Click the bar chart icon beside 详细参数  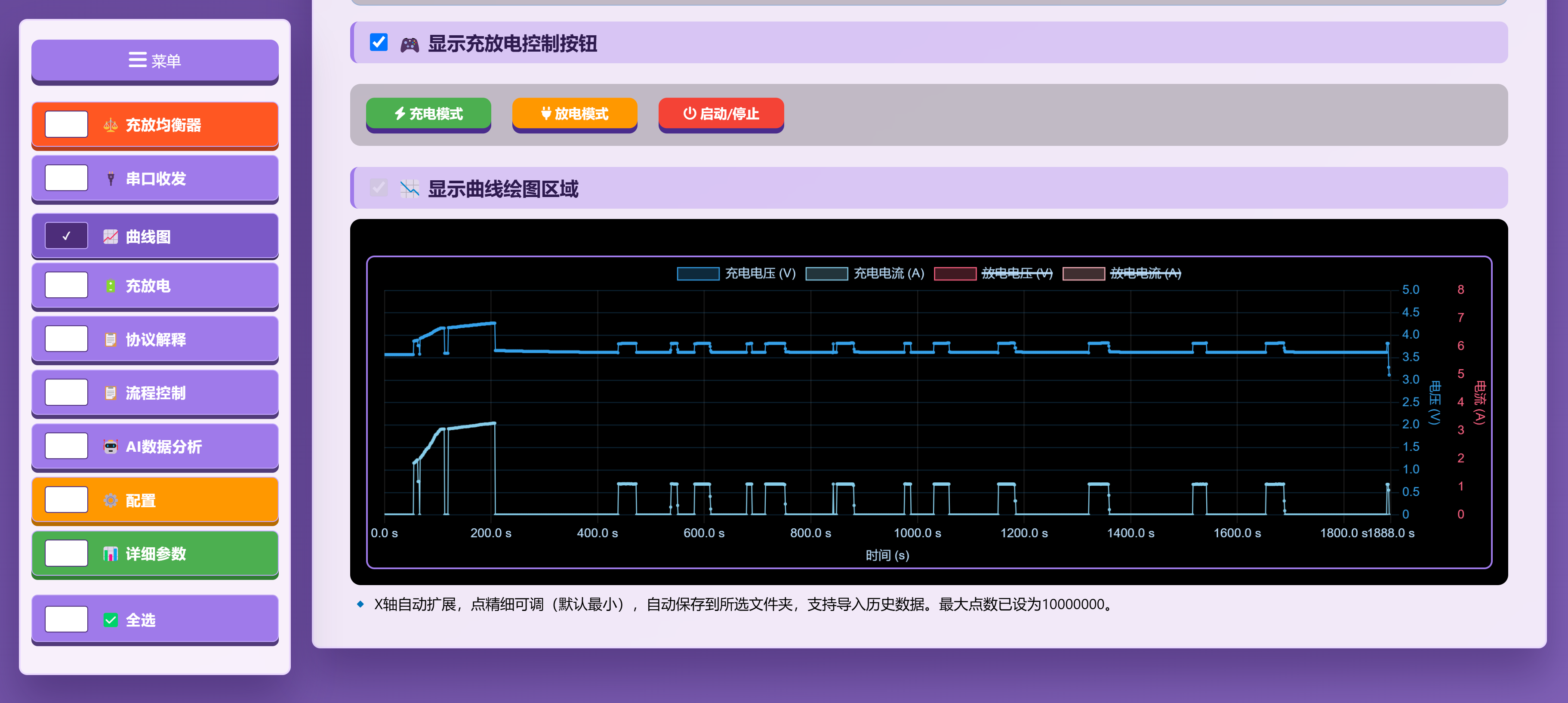click(110, 554)
